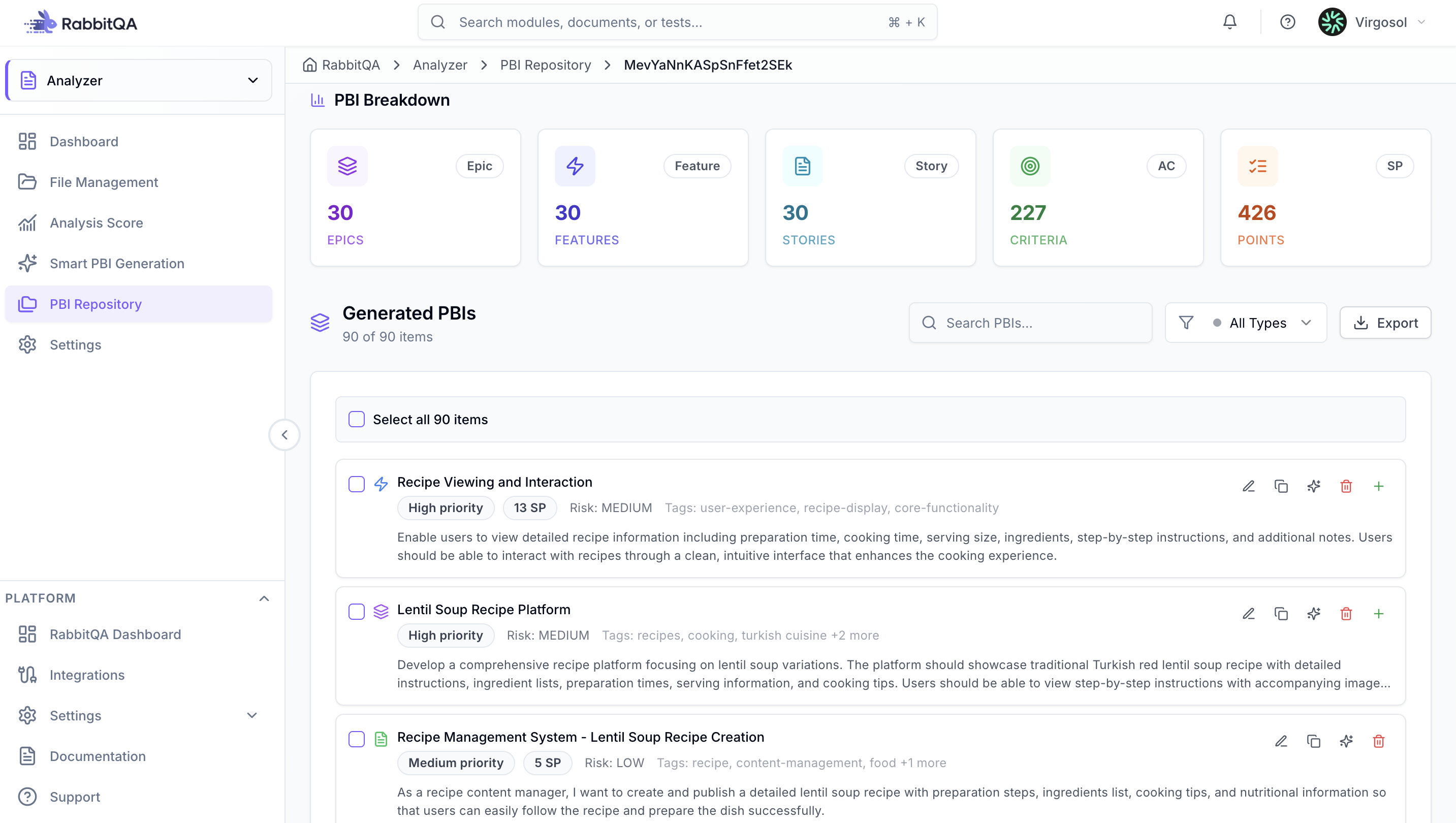Click AI sparkle icon for Lentil Soup Recipe Platform

(1314, 613)
